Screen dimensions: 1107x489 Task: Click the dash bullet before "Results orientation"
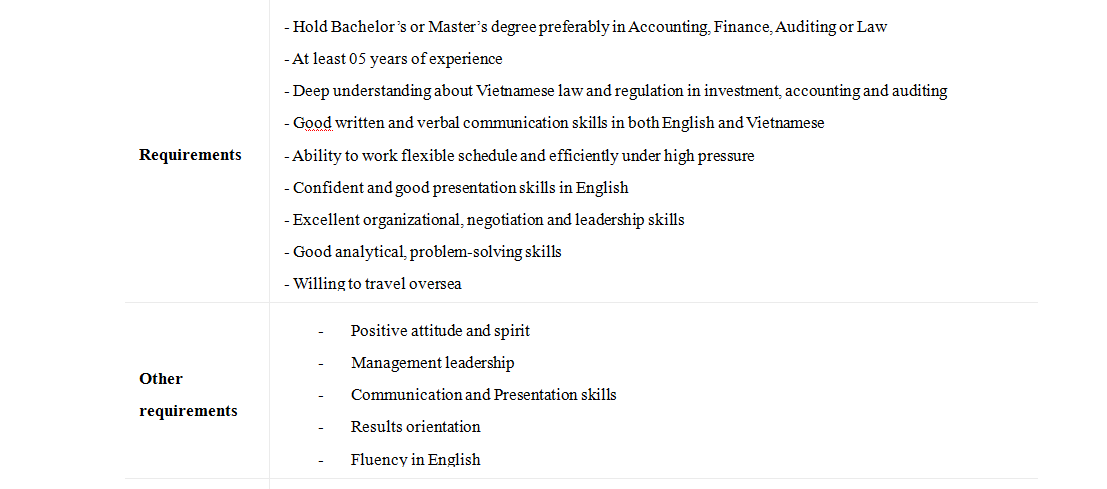click(x=321, y=427)
